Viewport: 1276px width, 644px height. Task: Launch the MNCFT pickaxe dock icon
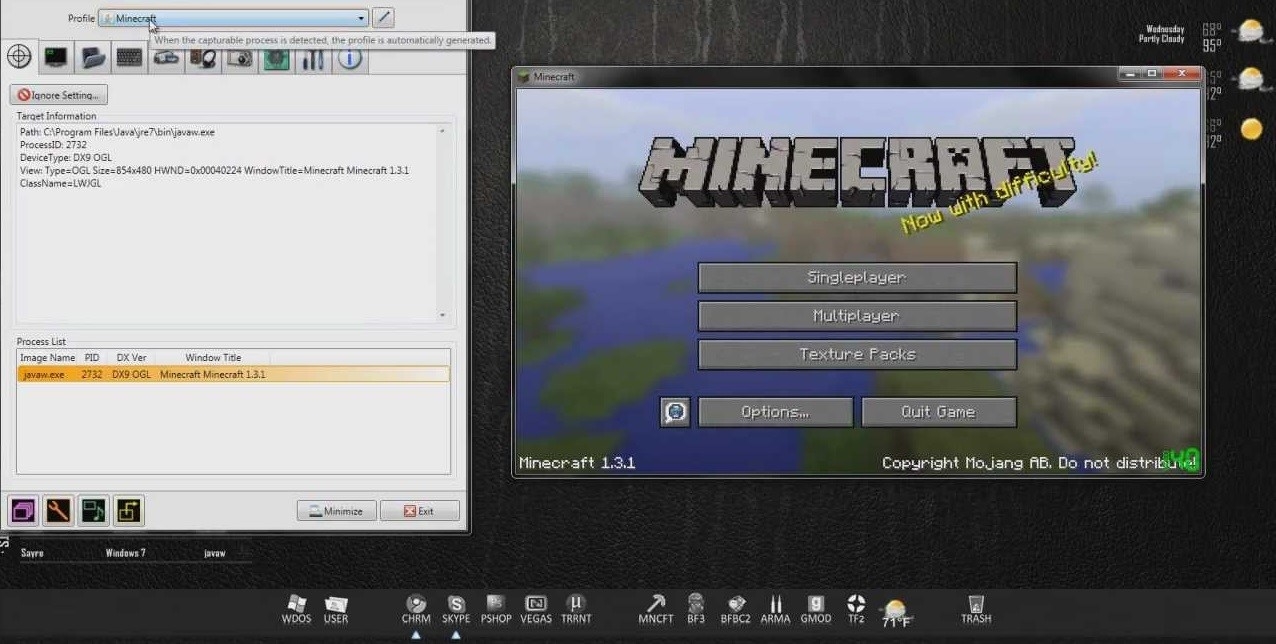coord(656,609)
